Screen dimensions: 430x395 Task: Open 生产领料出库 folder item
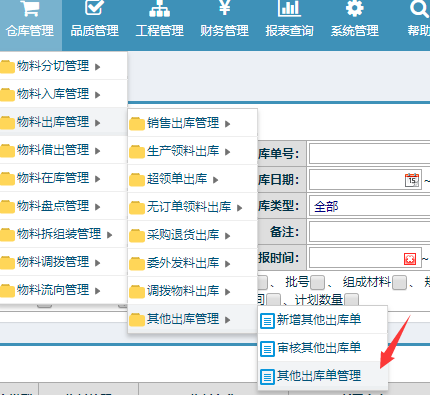(193, 152)
